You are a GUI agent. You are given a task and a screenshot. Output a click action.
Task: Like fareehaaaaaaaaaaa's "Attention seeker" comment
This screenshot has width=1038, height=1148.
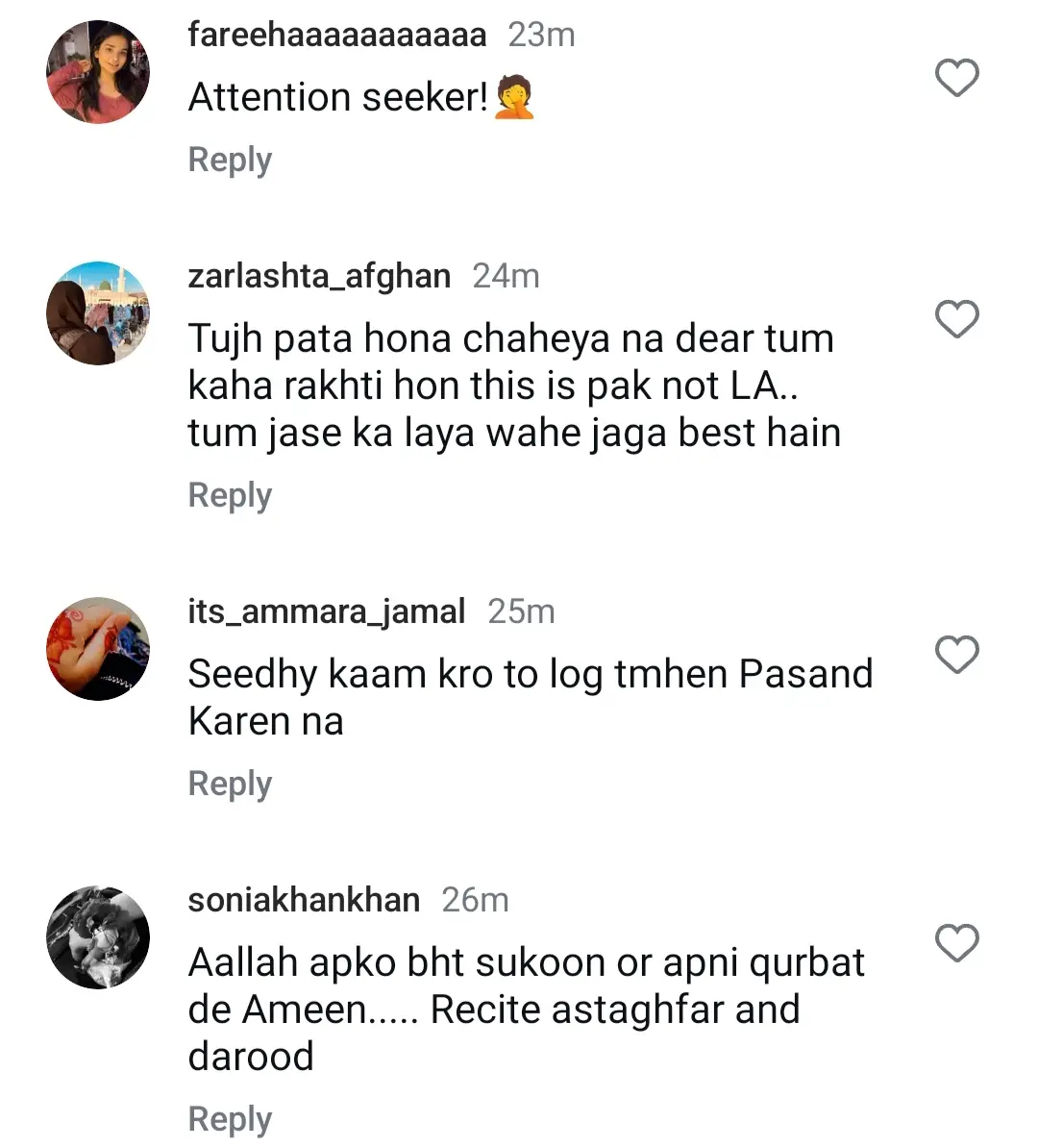[x=956, y=78]
